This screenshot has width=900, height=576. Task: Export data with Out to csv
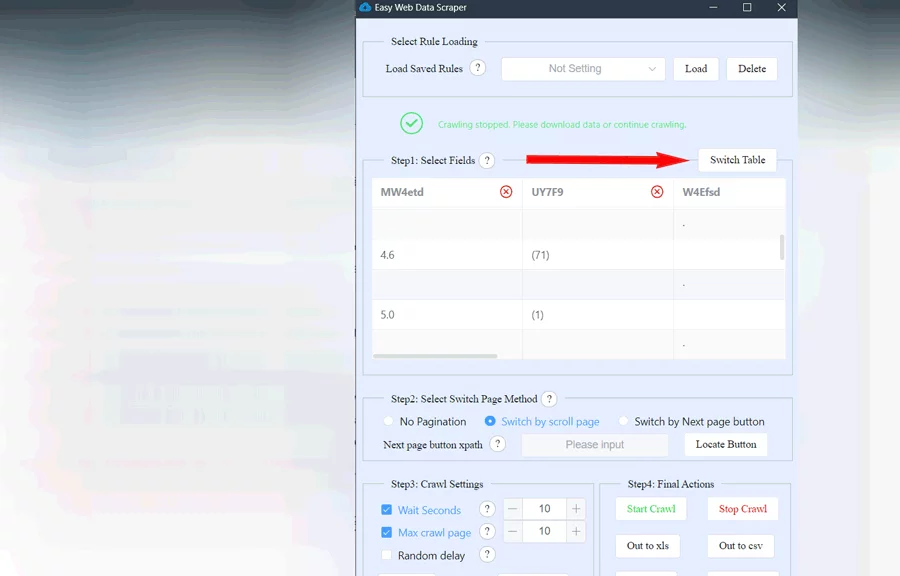tap(740, 546)
